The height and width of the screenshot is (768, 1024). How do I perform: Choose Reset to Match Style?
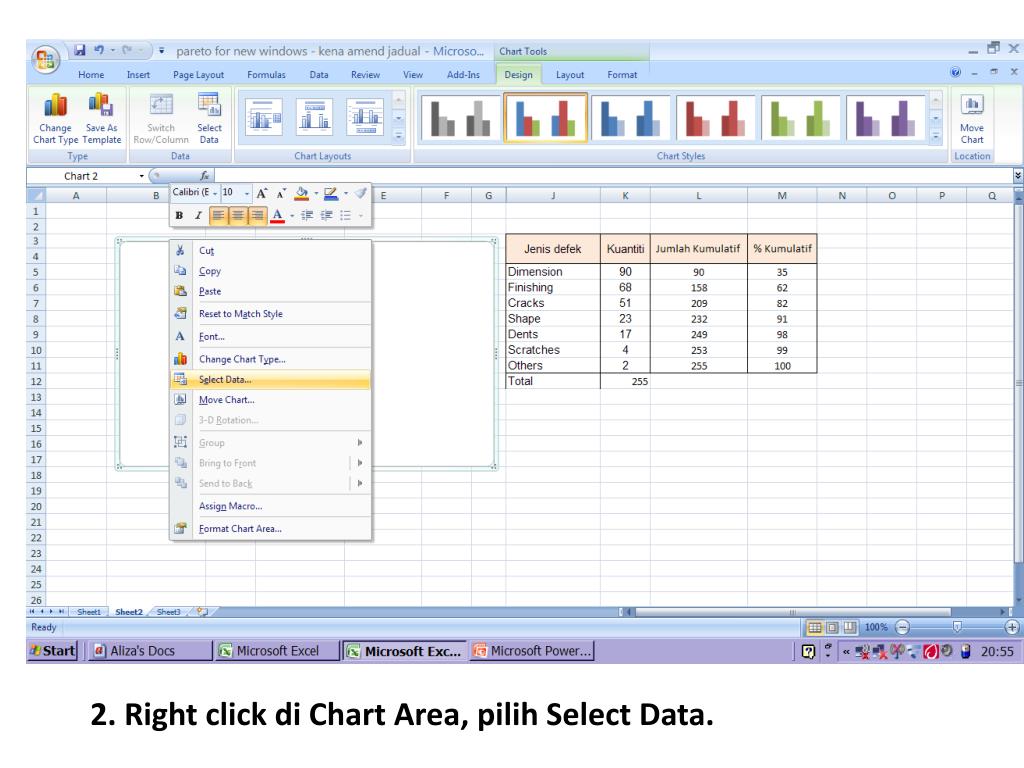pos(270,313)
